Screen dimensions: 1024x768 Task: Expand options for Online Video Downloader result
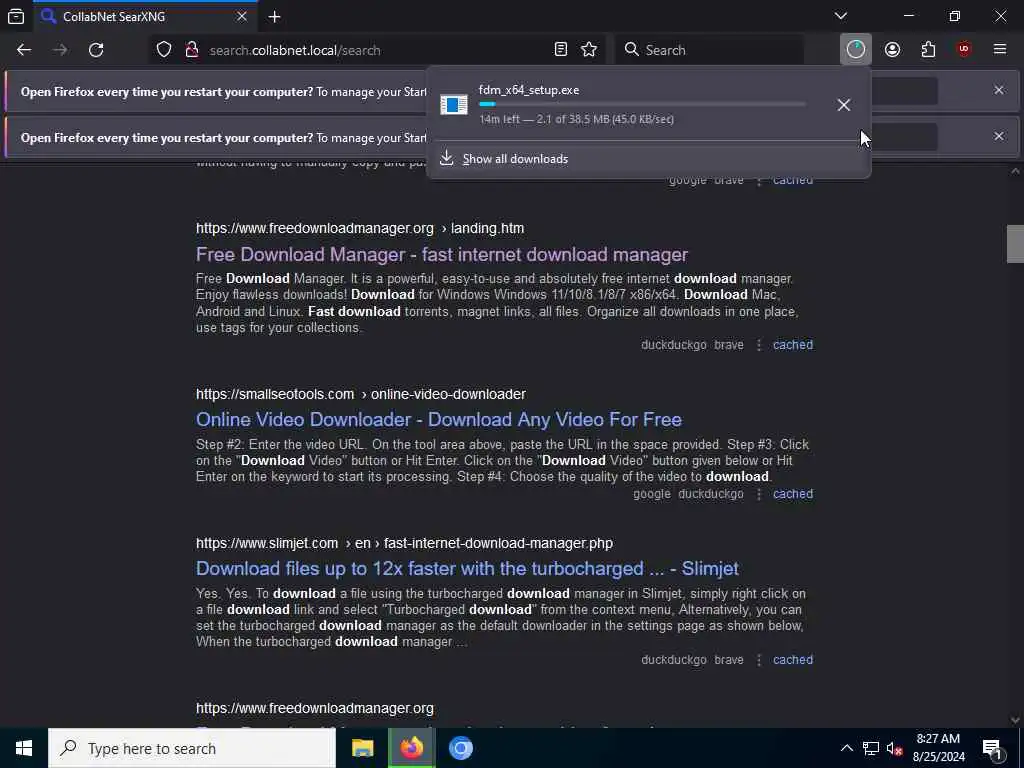[x=758, y=494]
